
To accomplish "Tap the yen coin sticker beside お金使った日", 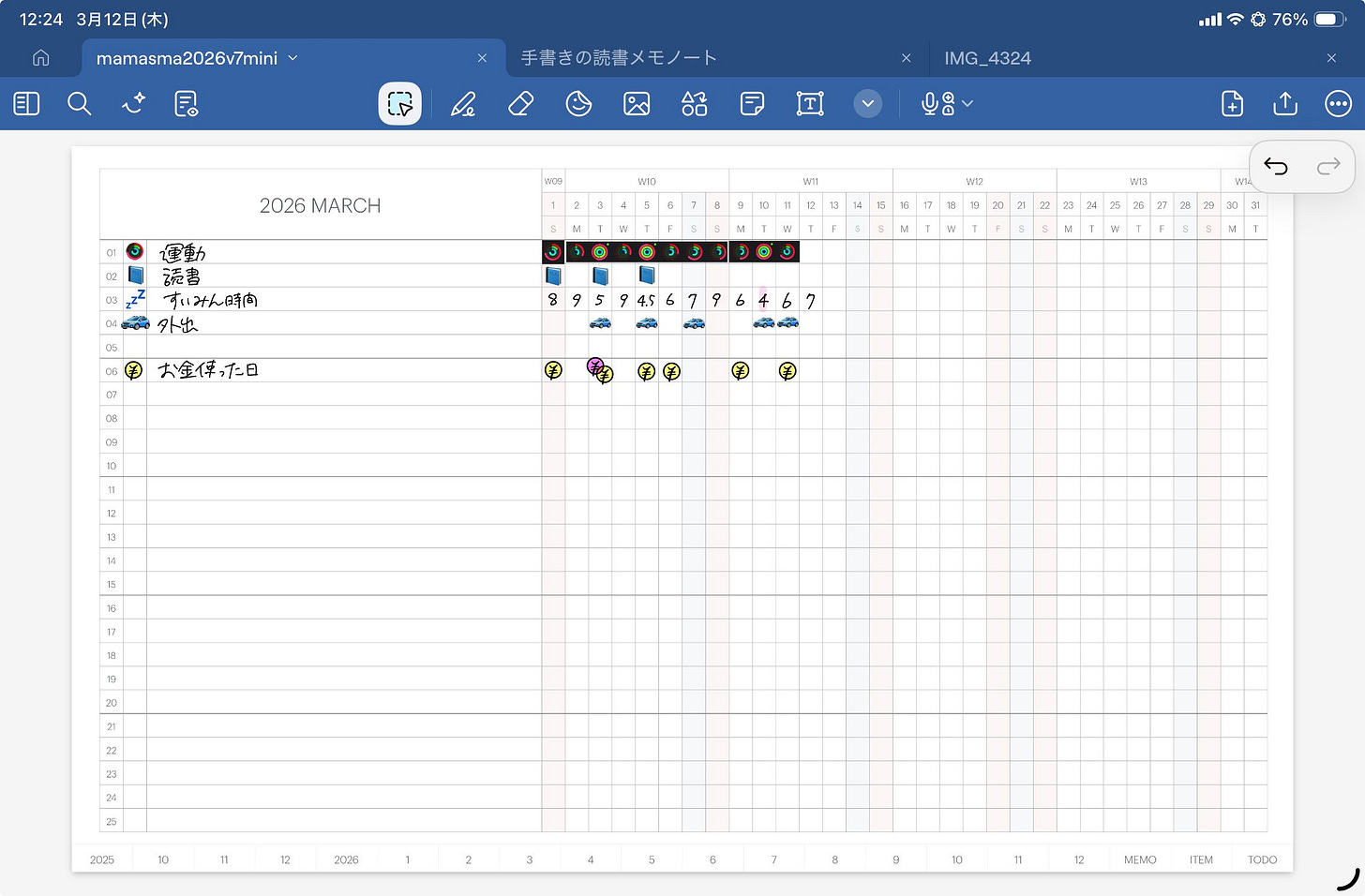I will pos(134,370).
